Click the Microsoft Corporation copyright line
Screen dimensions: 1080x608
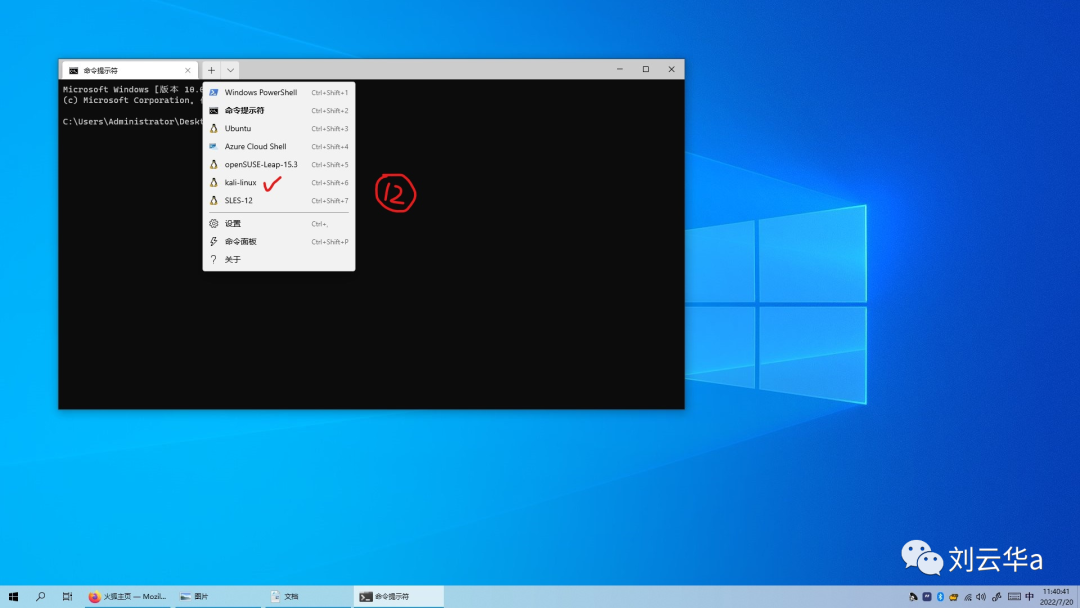(132, 101)
